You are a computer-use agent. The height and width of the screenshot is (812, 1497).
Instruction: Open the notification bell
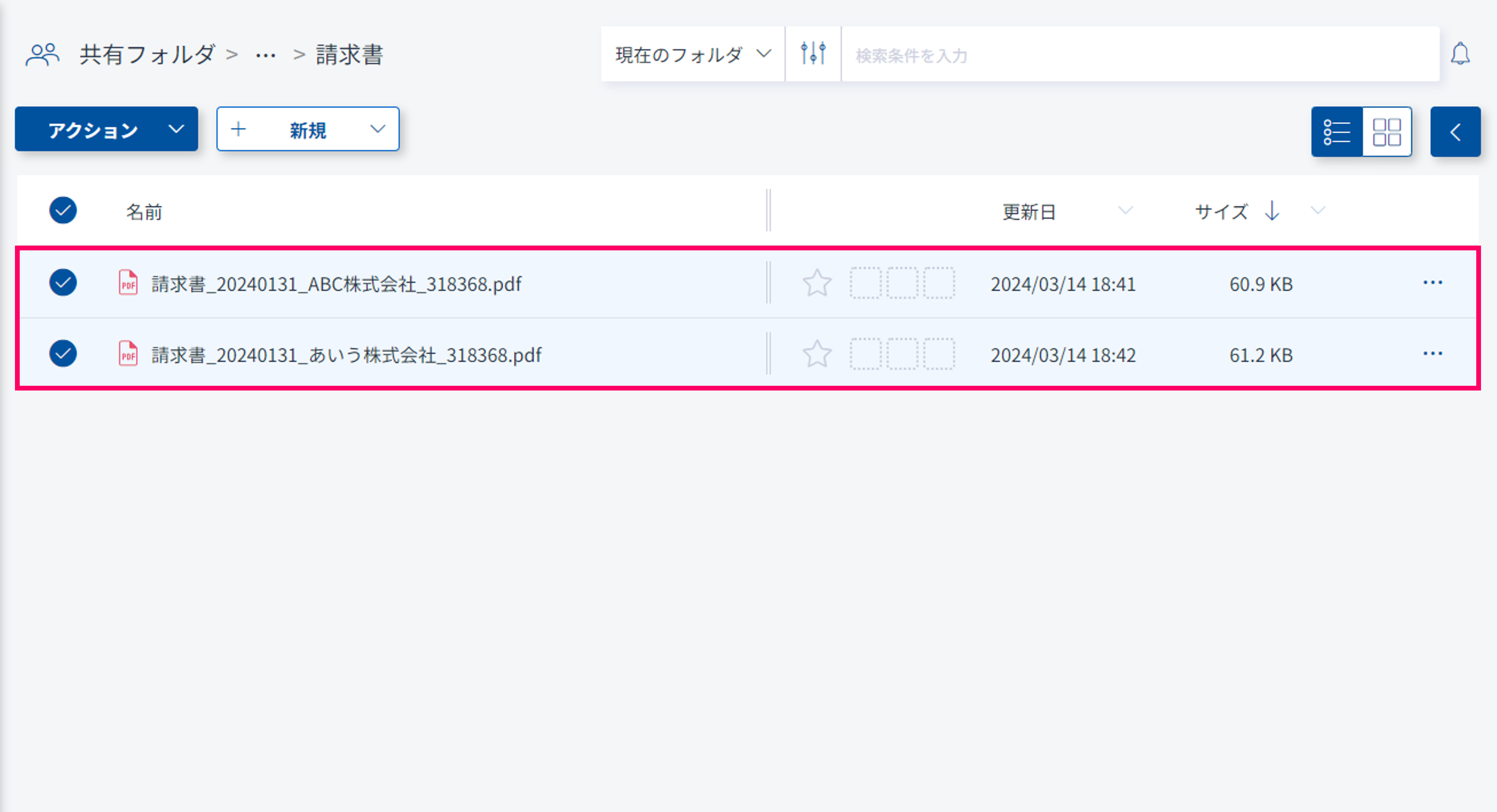(x=1460, y=54)
